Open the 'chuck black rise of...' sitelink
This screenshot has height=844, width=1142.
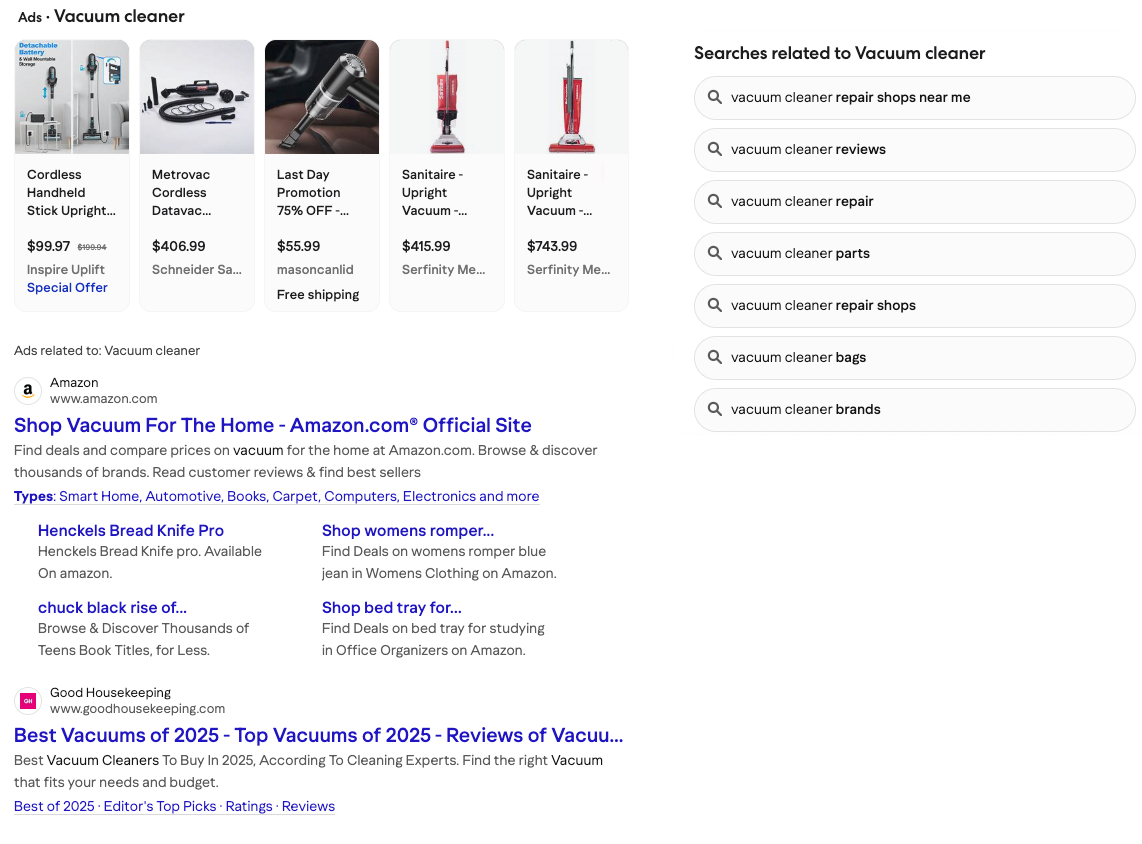[x=112, y=607]
